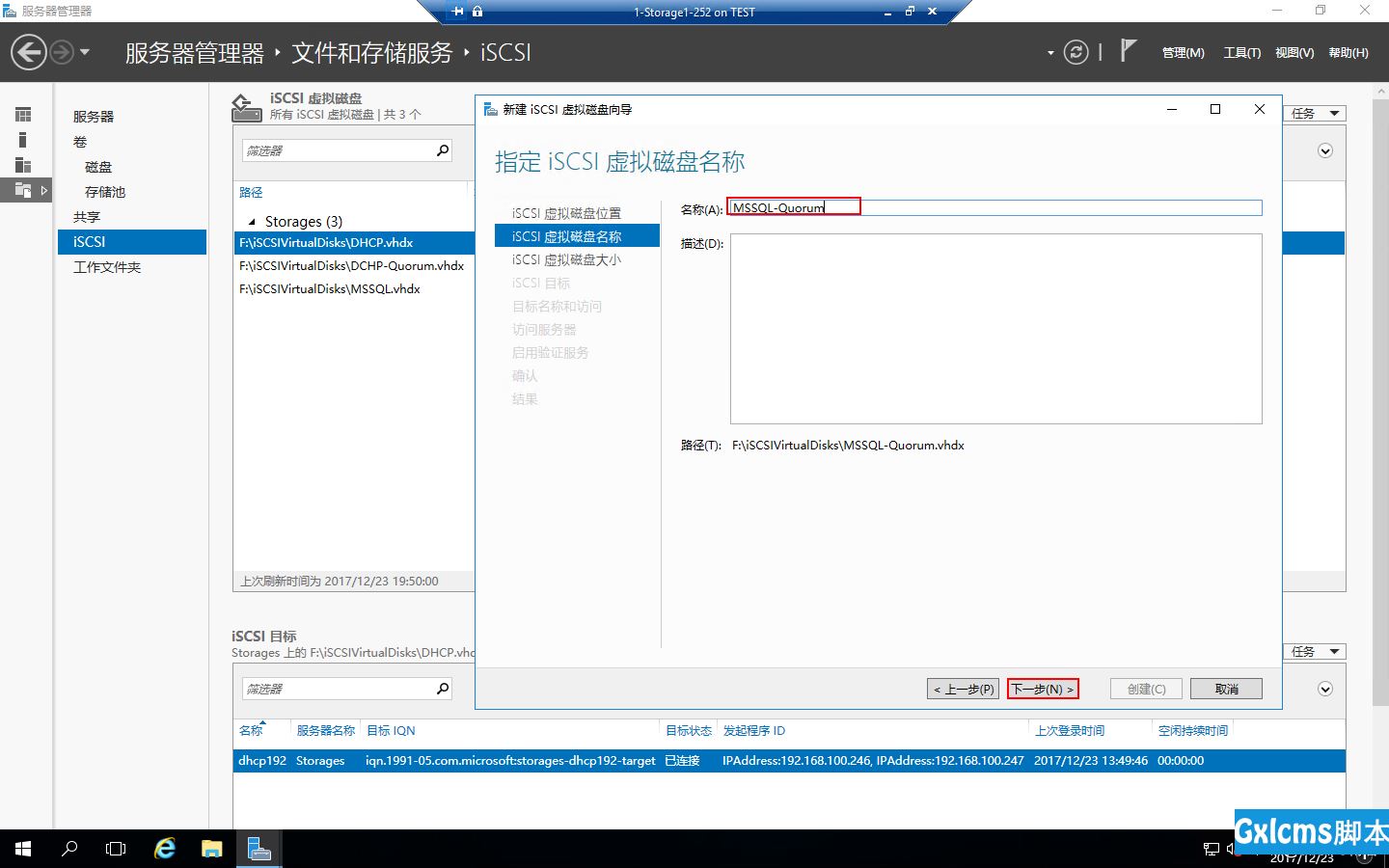Go to iSCSI 虚拟磁盘名称 wizard step

pos(577,236)
